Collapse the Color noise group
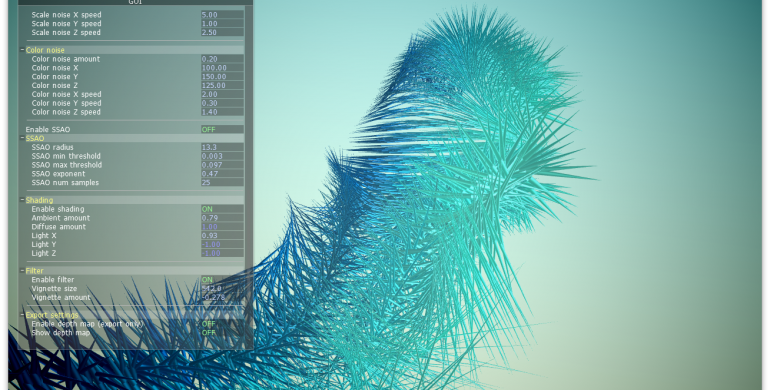770x390 pixels. [23, 50]
